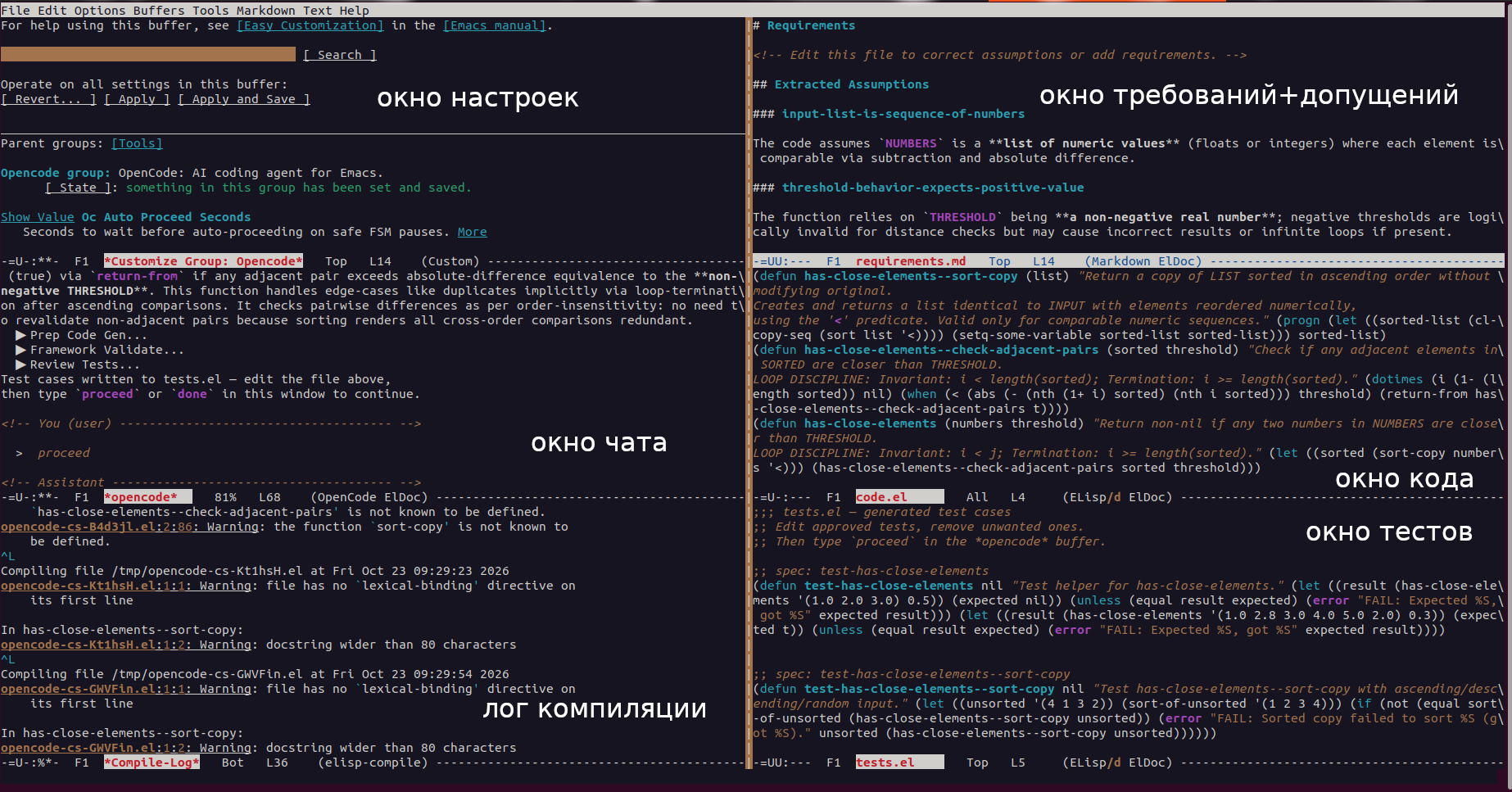1512x792 pixels.
Task: Click the Apply and Save button
Action: tap(244, 99)
